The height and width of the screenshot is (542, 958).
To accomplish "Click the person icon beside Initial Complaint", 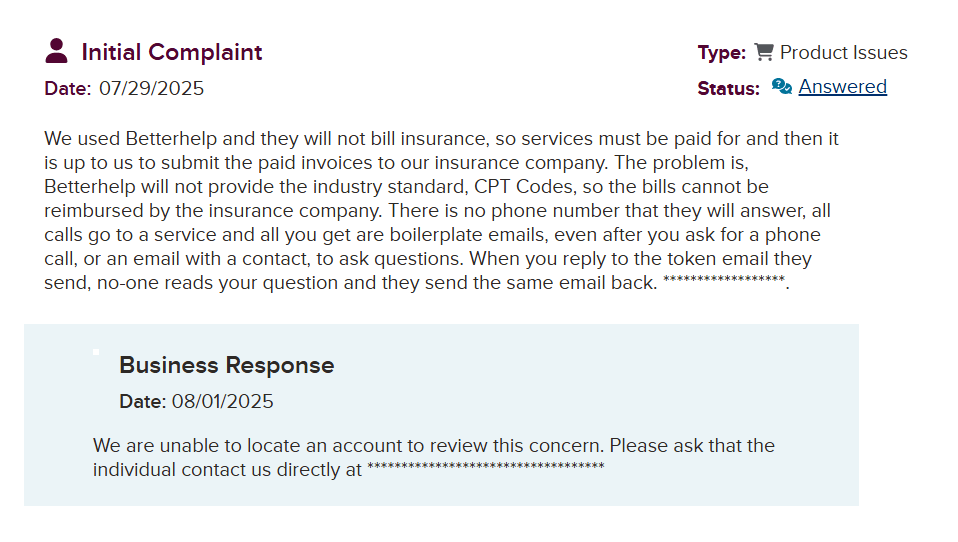I will coord(57,51).
